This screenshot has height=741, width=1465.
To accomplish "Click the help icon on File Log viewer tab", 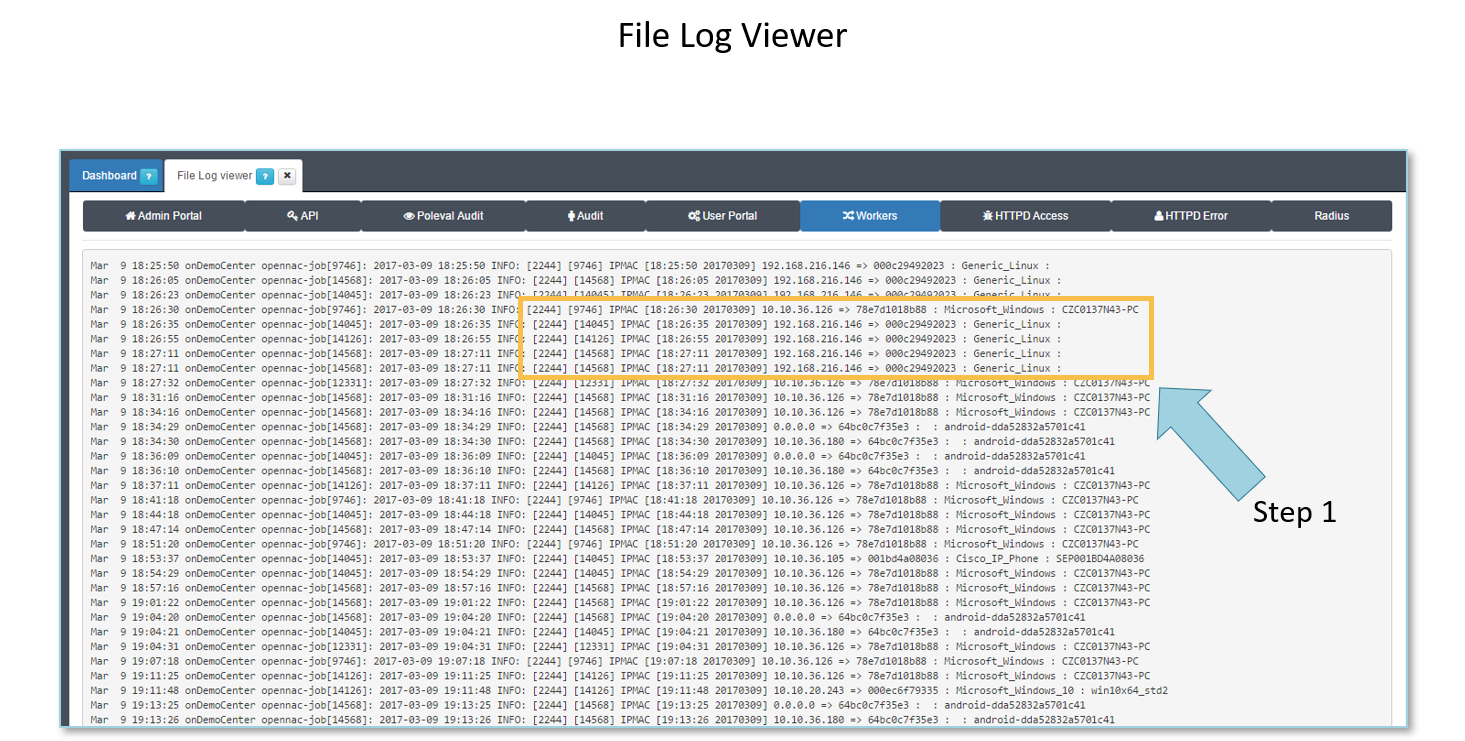I will click(265, 176).
